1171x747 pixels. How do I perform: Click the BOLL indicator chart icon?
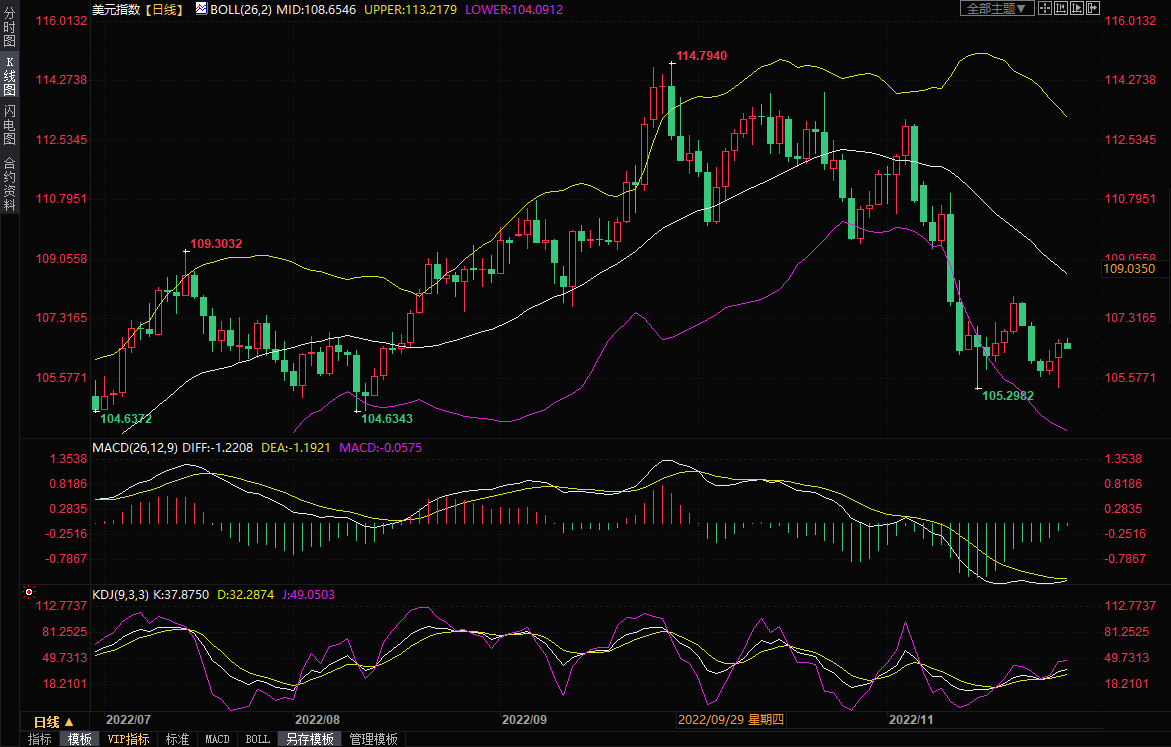pos(202,8)
